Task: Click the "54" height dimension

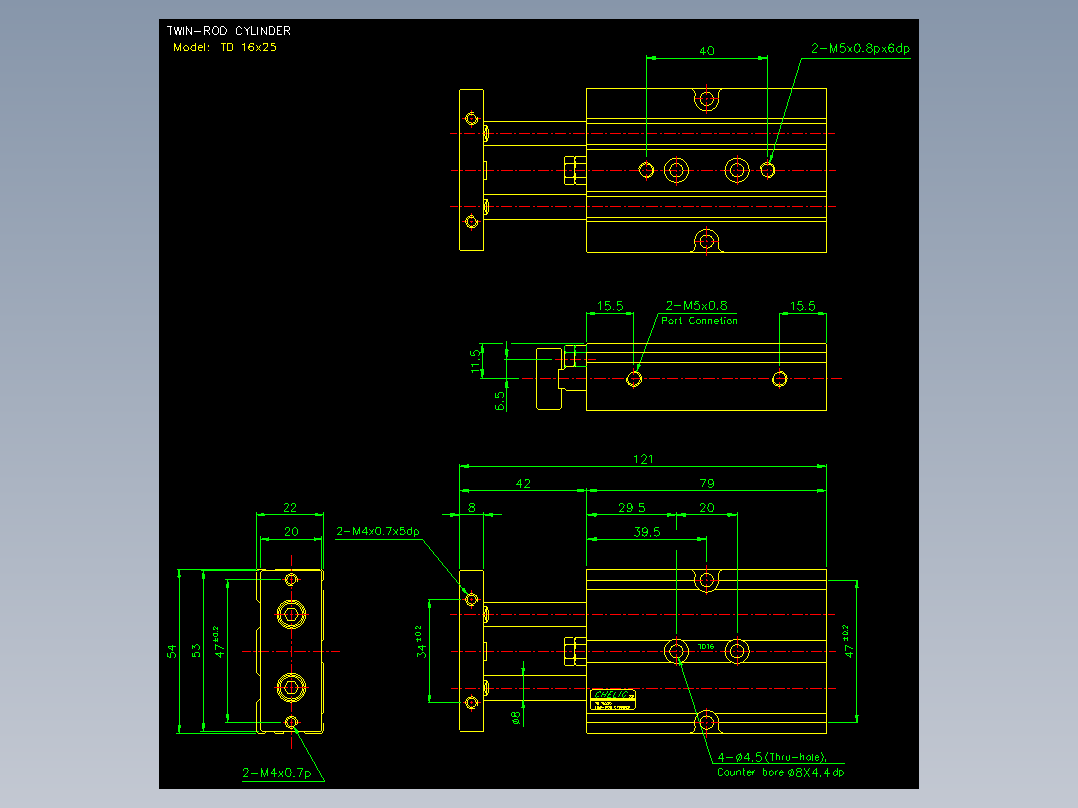Action: coord(172,651)
